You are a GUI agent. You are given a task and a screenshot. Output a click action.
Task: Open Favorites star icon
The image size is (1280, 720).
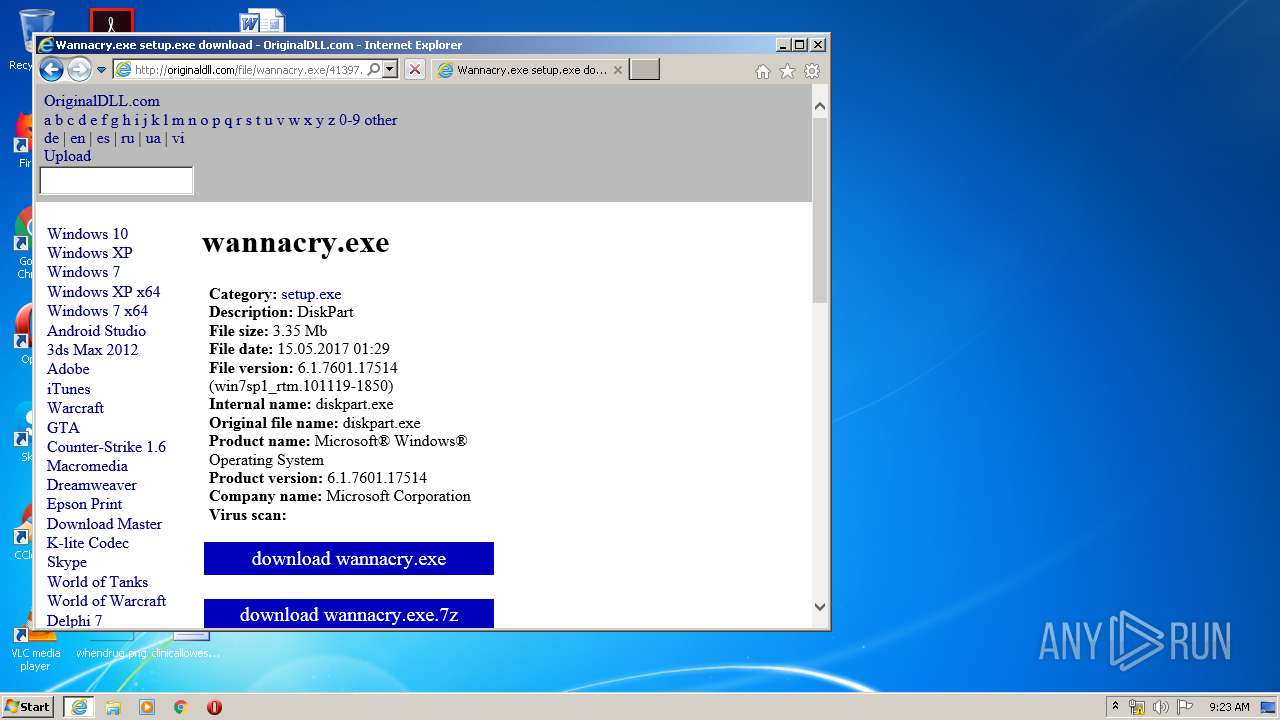tap(787, 71)
